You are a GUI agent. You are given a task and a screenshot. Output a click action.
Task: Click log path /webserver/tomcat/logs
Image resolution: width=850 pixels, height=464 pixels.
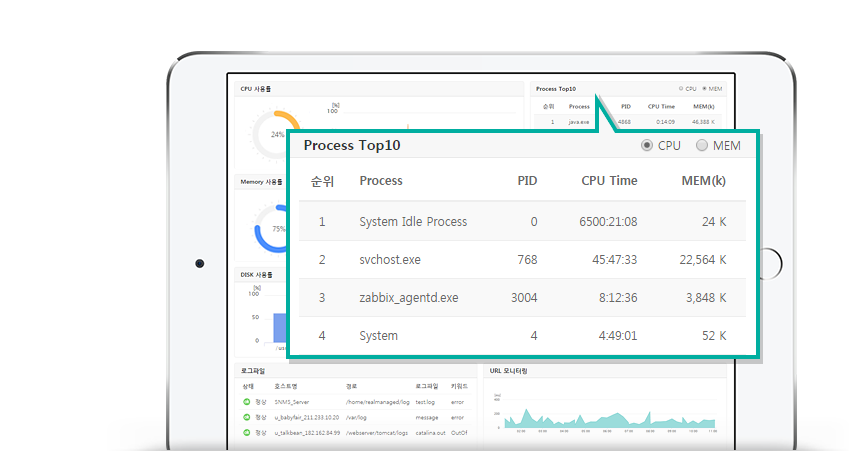(x=377, y=433)
